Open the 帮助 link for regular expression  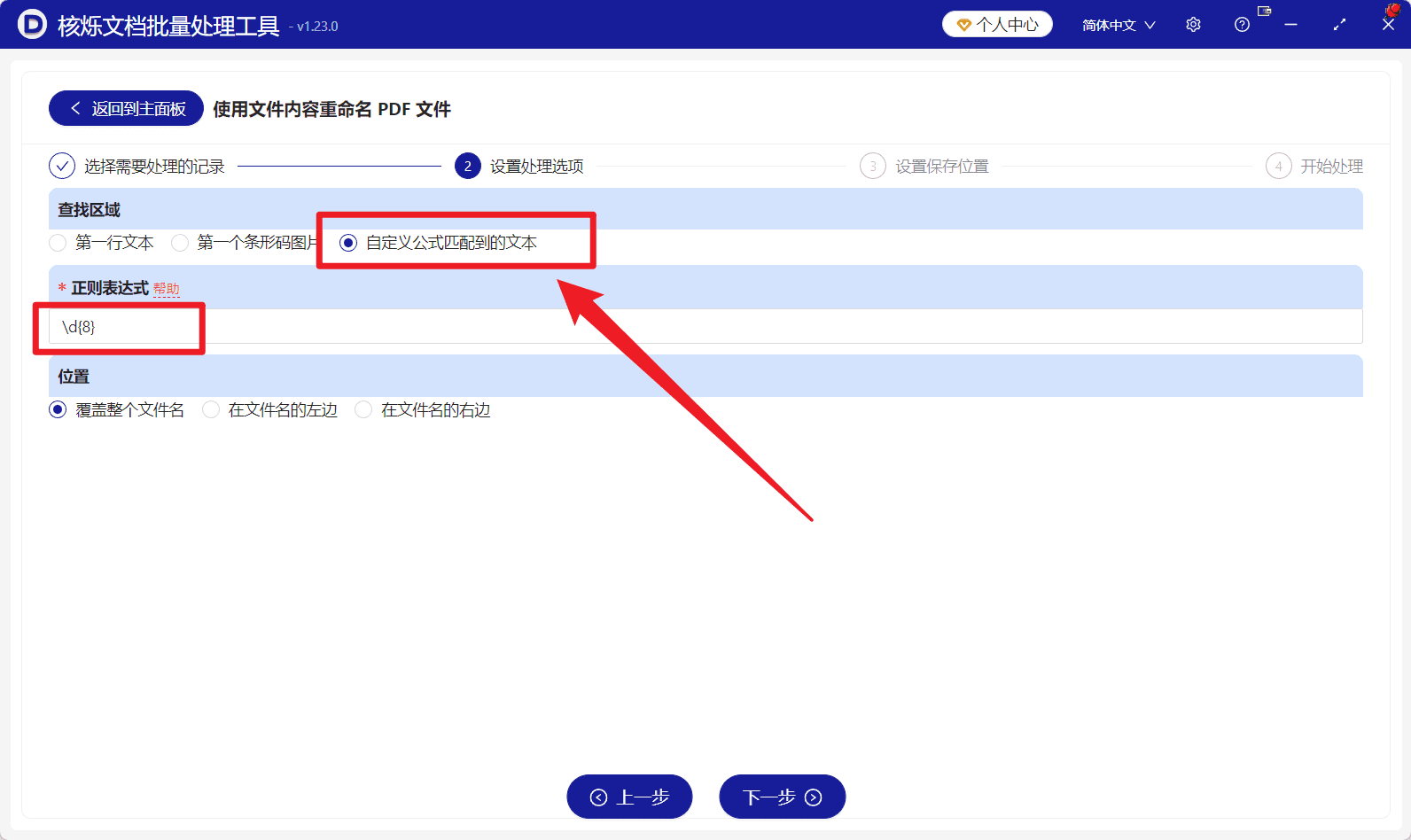point(167,289)
